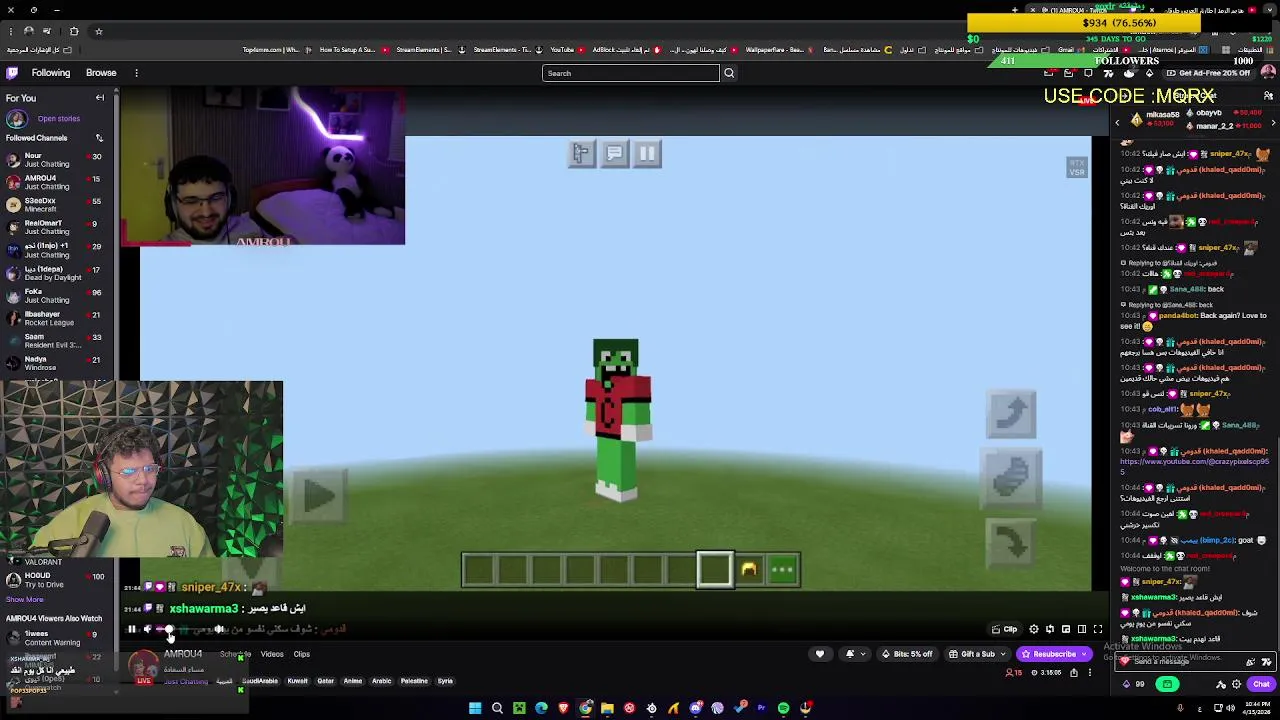Screen dimensions: 1280x720
Task: Open the Following tab
Action: [x=51, y=73]
